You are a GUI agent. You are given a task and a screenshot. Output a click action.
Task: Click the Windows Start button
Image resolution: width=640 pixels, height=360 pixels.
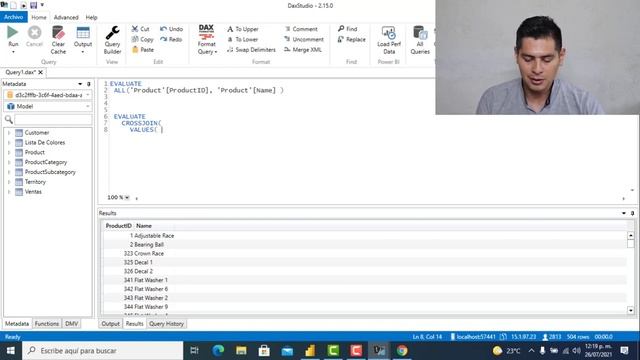11,351
